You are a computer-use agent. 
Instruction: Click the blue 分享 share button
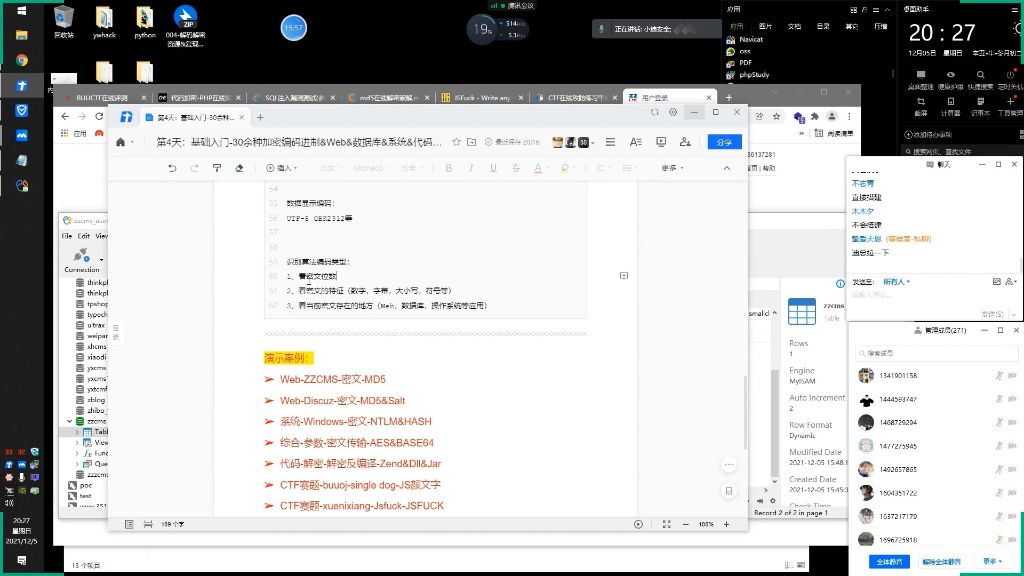(x=724, y=142)
